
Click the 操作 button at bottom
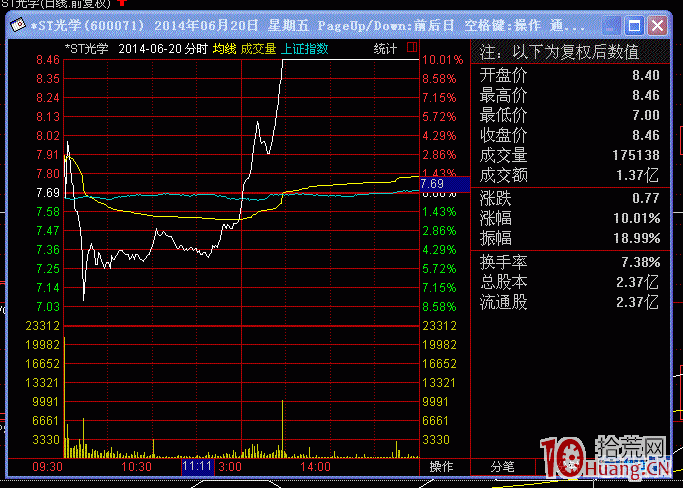(x=442, y=467)
